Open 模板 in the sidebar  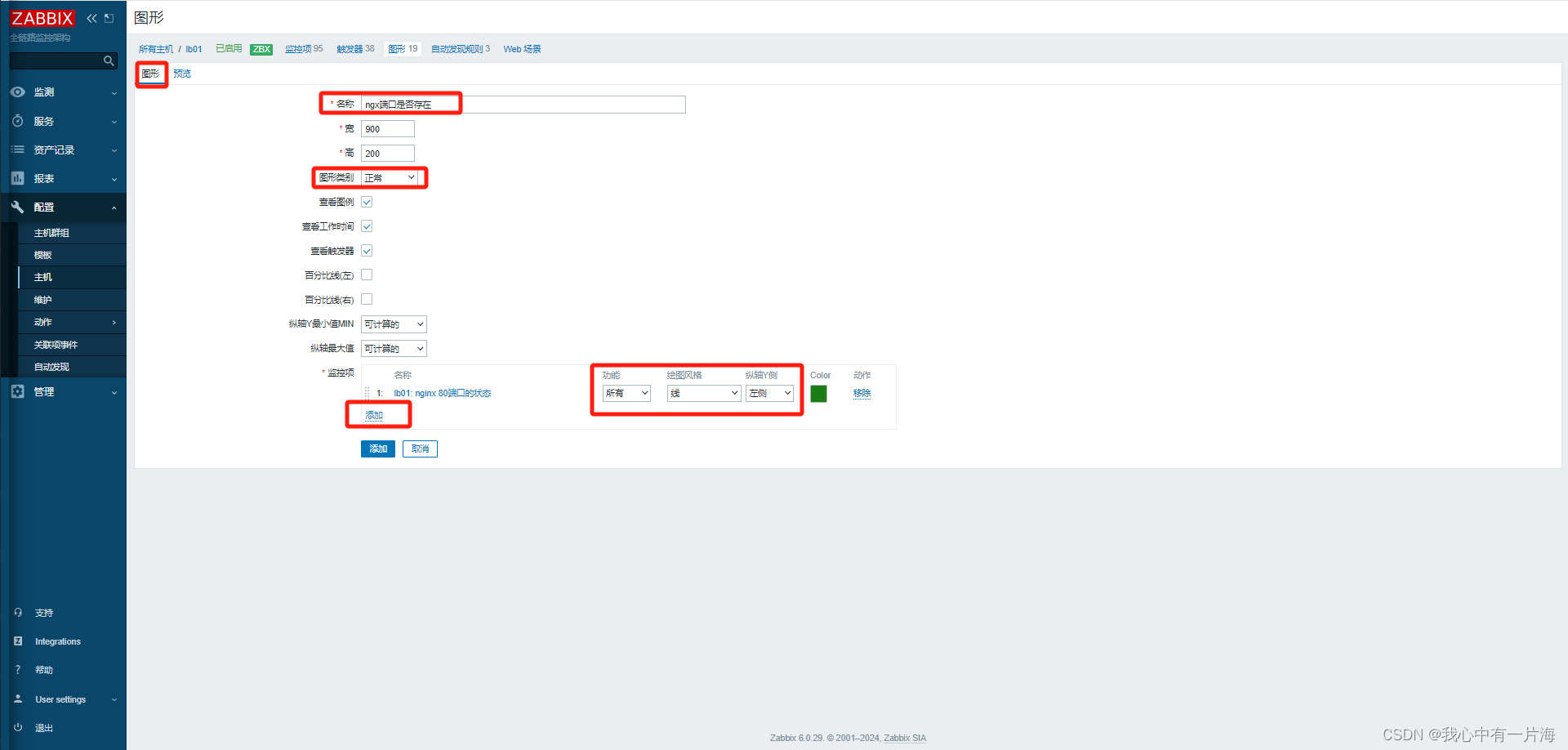pyautogui.click(x=42, y=255)
